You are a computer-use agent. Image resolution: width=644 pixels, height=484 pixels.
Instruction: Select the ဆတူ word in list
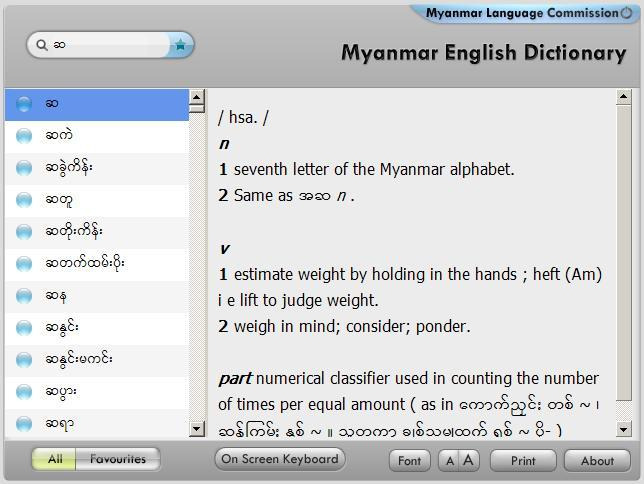(97, 201)
